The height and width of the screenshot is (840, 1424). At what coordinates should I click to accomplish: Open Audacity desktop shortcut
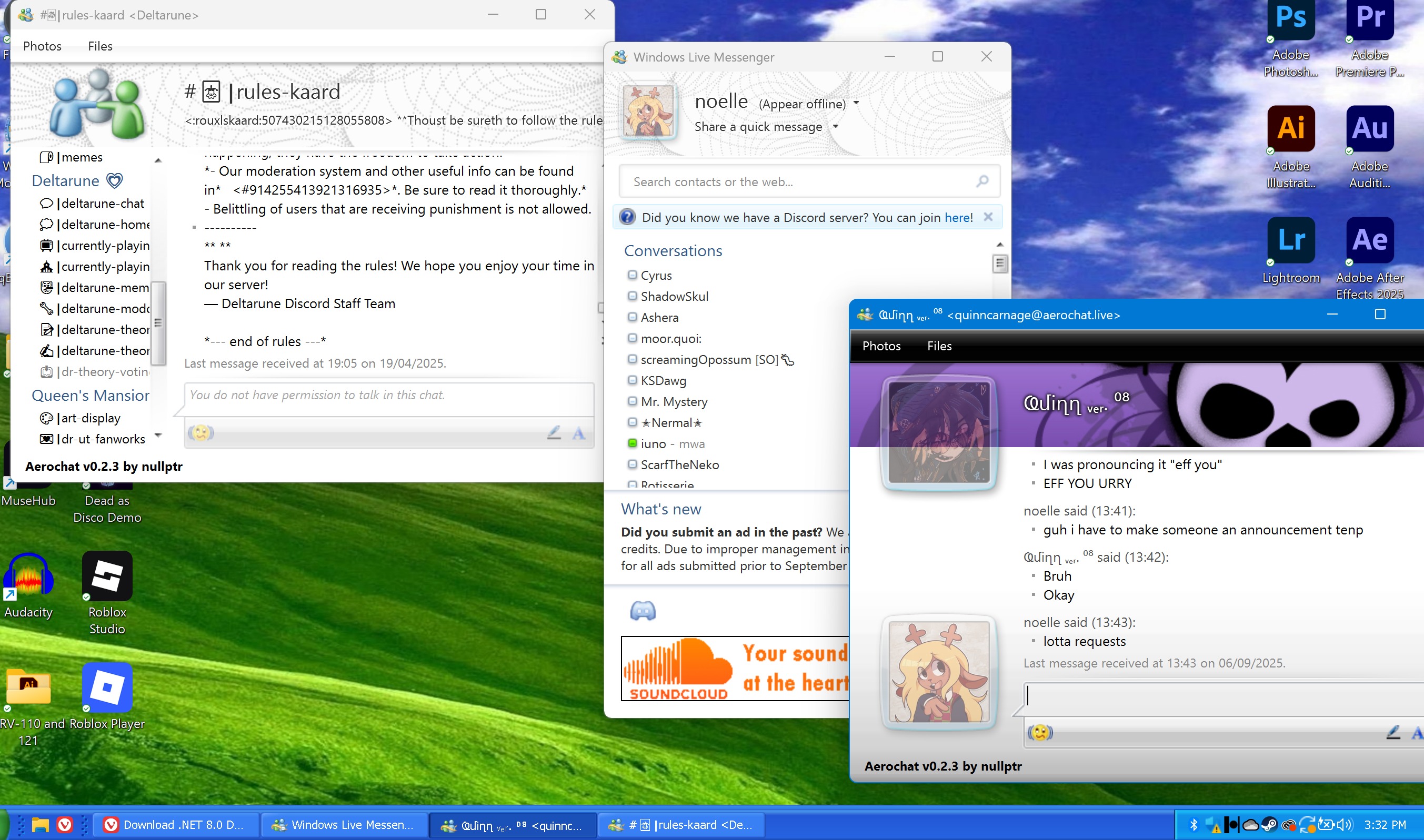[28, 585]
